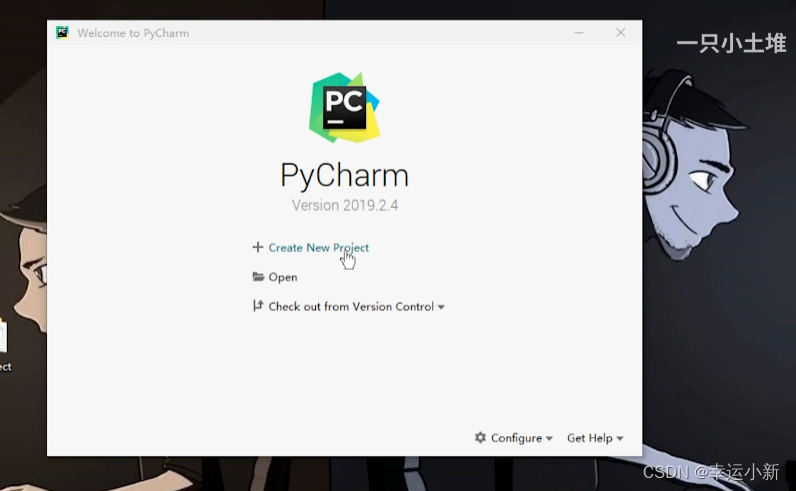
Task: Click the Configure gear icon
Action: tap(480, 437)
